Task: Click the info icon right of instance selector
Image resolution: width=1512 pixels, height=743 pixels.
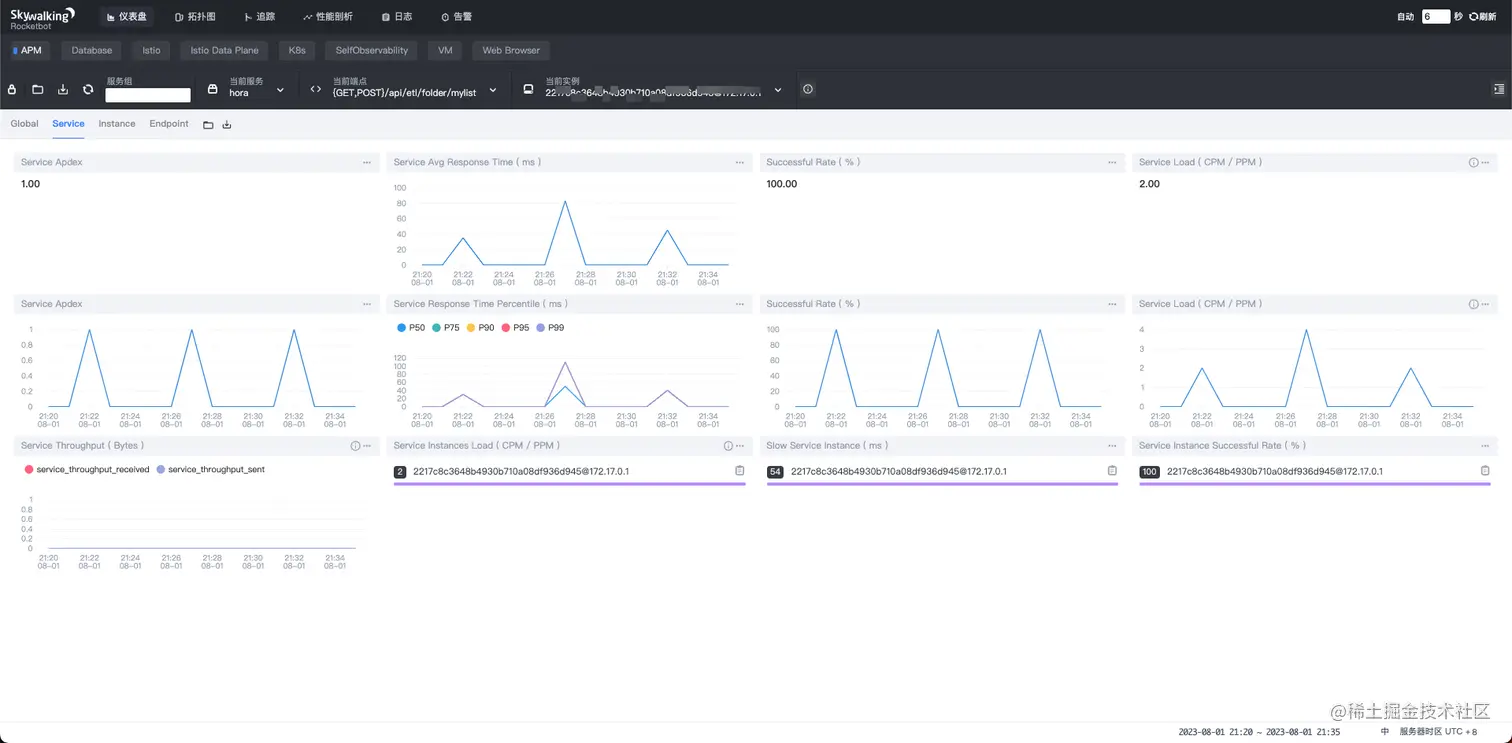Action: click(808, 89)
